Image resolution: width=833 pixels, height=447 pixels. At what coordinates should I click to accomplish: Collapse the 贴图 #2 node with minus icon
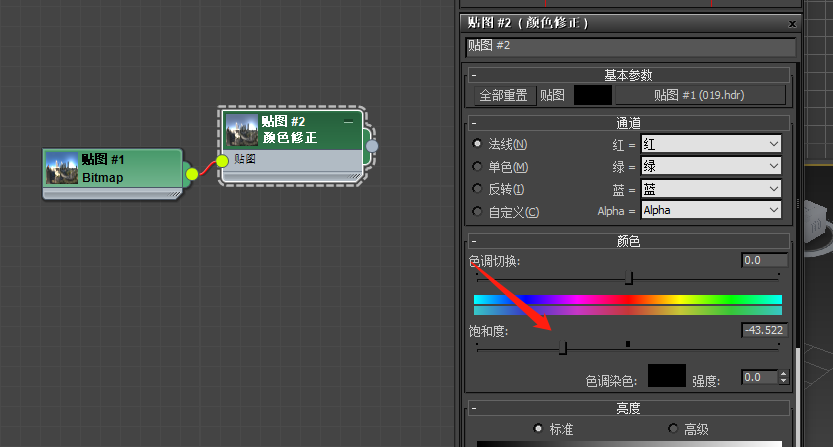point(348,121)
